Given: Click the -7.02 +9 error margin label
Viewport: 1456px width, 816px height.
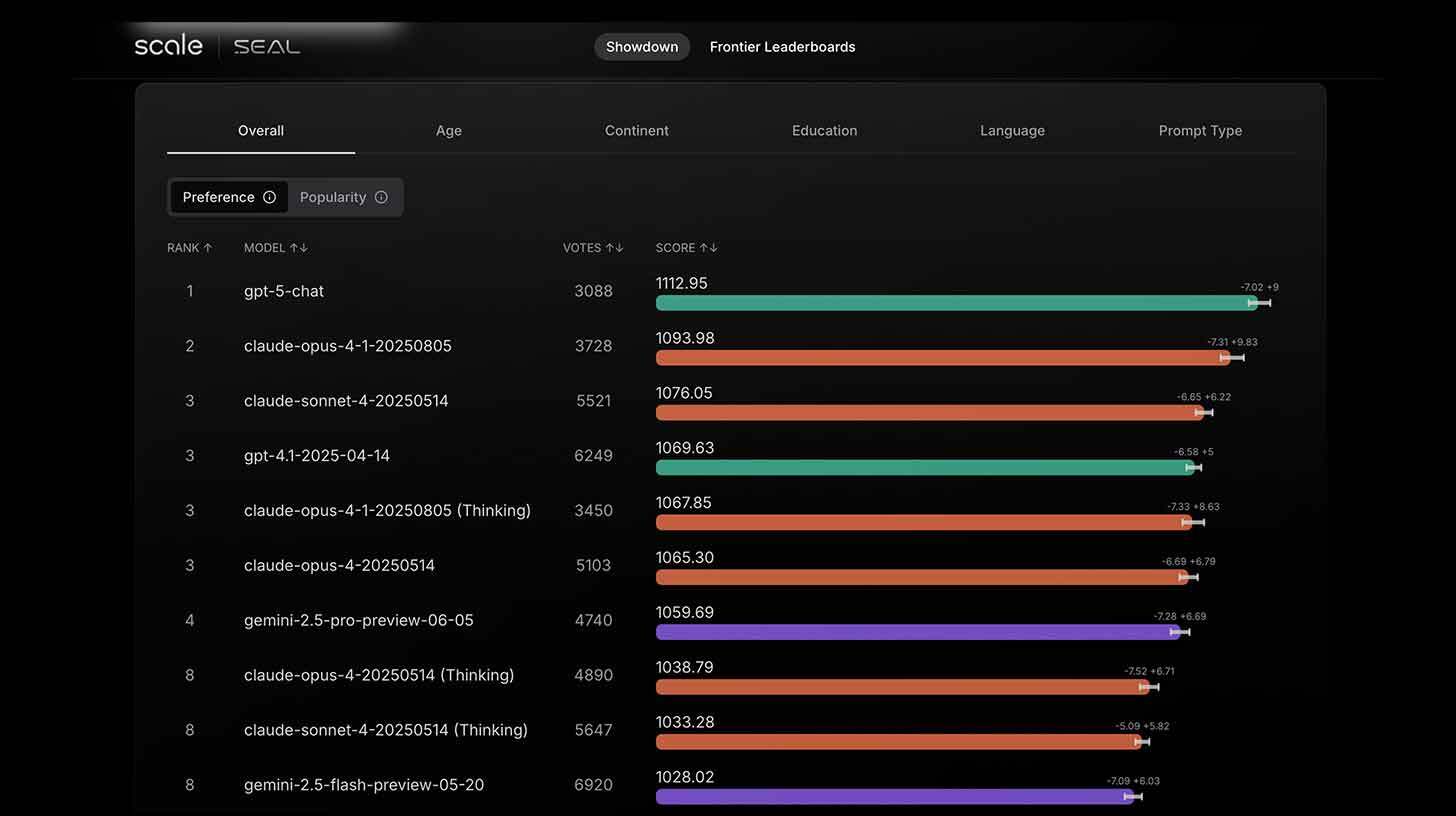Looking at the screenshot, I should [1259, 288].
